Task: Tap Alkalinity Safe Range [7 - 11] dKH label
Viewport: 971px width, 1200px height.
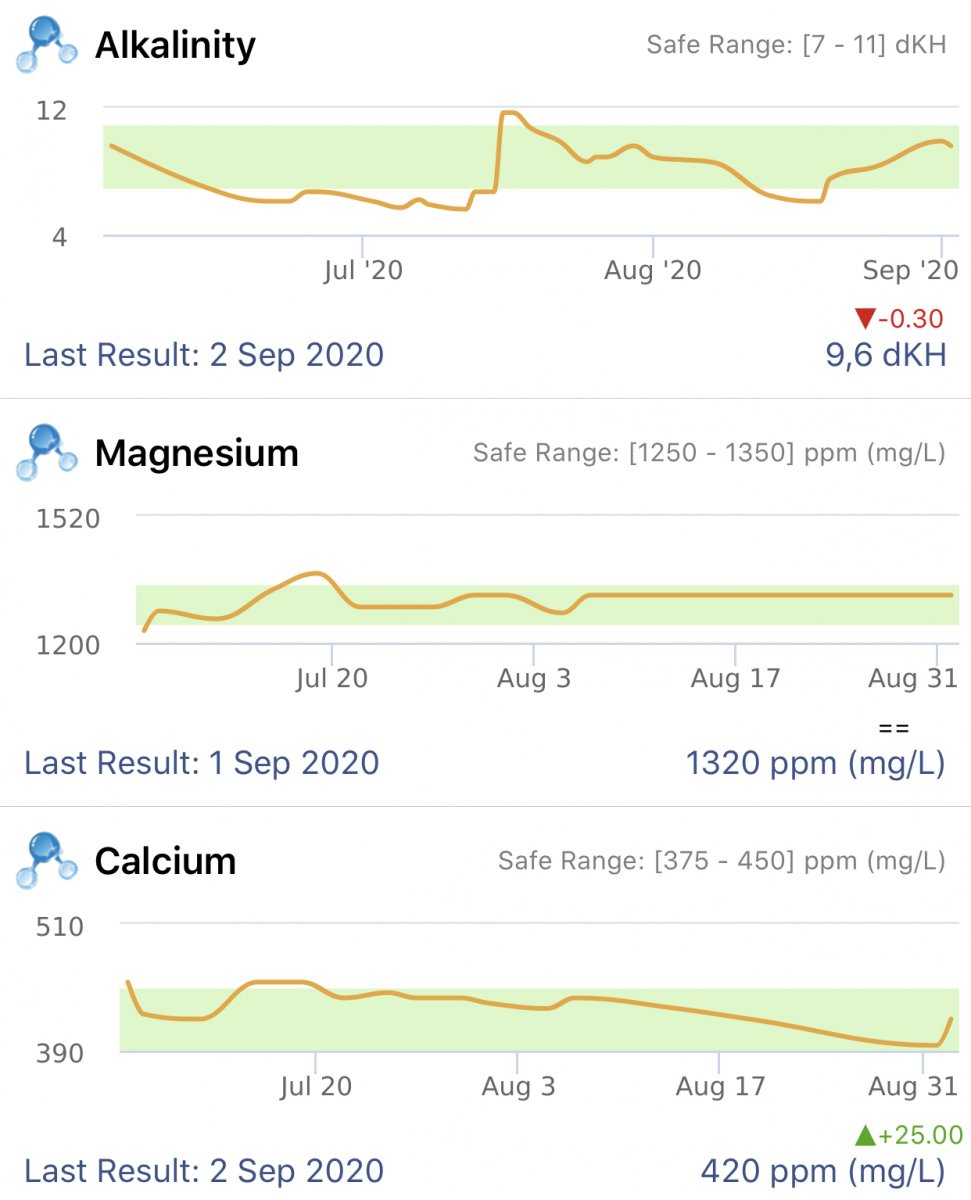Action: [796, 45]
